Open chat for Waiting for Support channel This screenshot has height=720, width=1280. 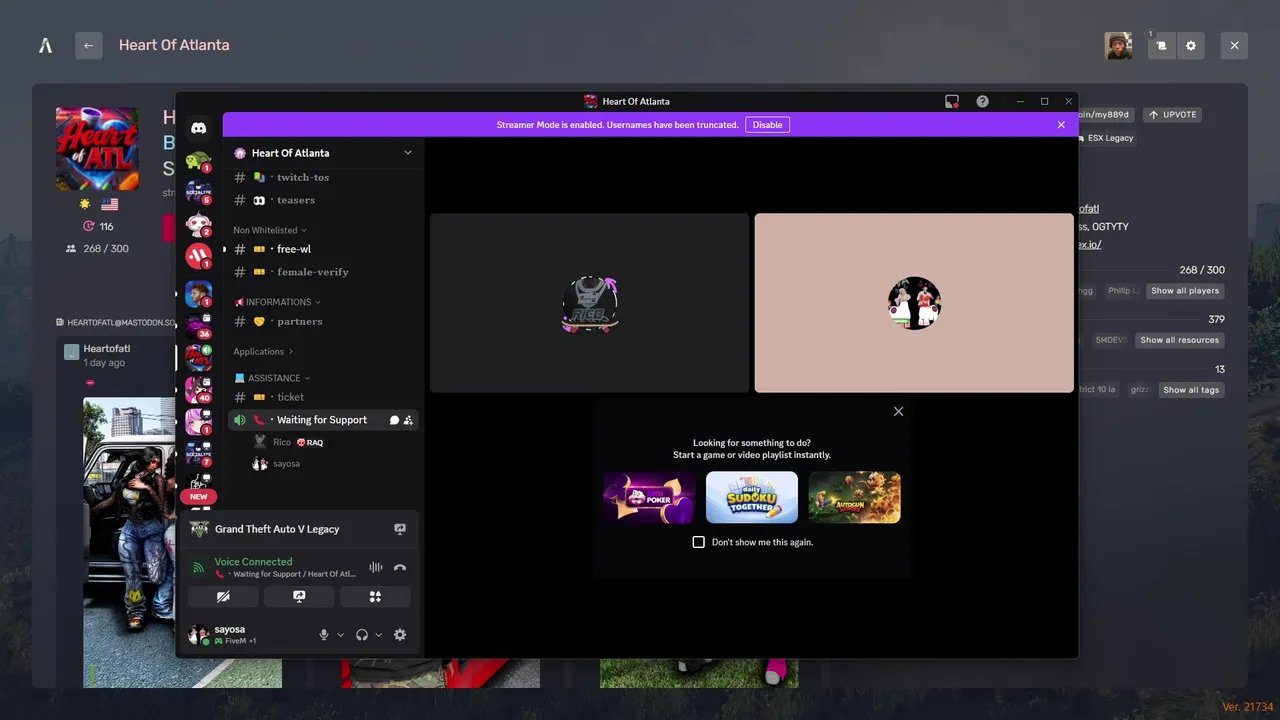(394, 420)
